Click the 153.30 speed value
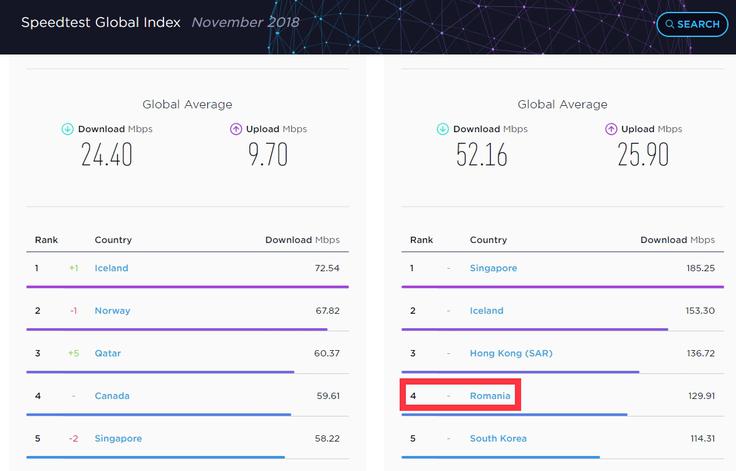Viewport: 736px width, 471px height. coord(700,311)
